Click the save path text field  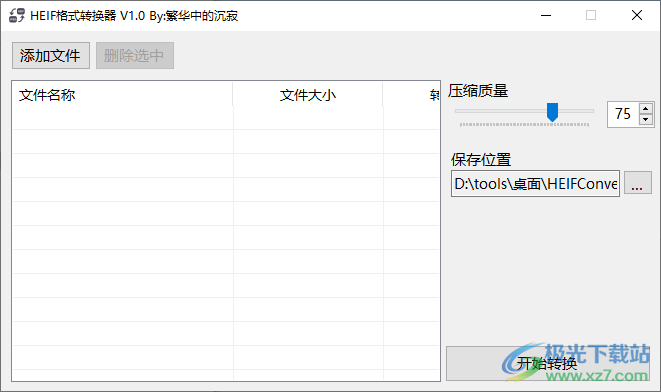[535, 183]
